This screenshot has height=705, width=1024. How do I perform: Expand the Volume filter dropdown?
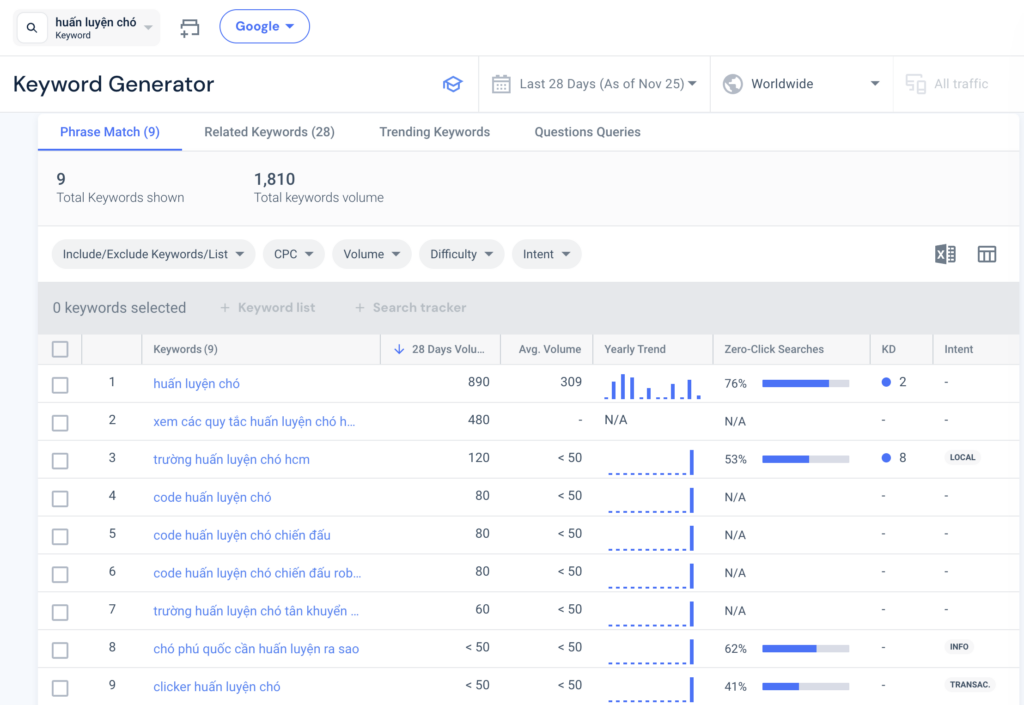(x=371, y=254)
